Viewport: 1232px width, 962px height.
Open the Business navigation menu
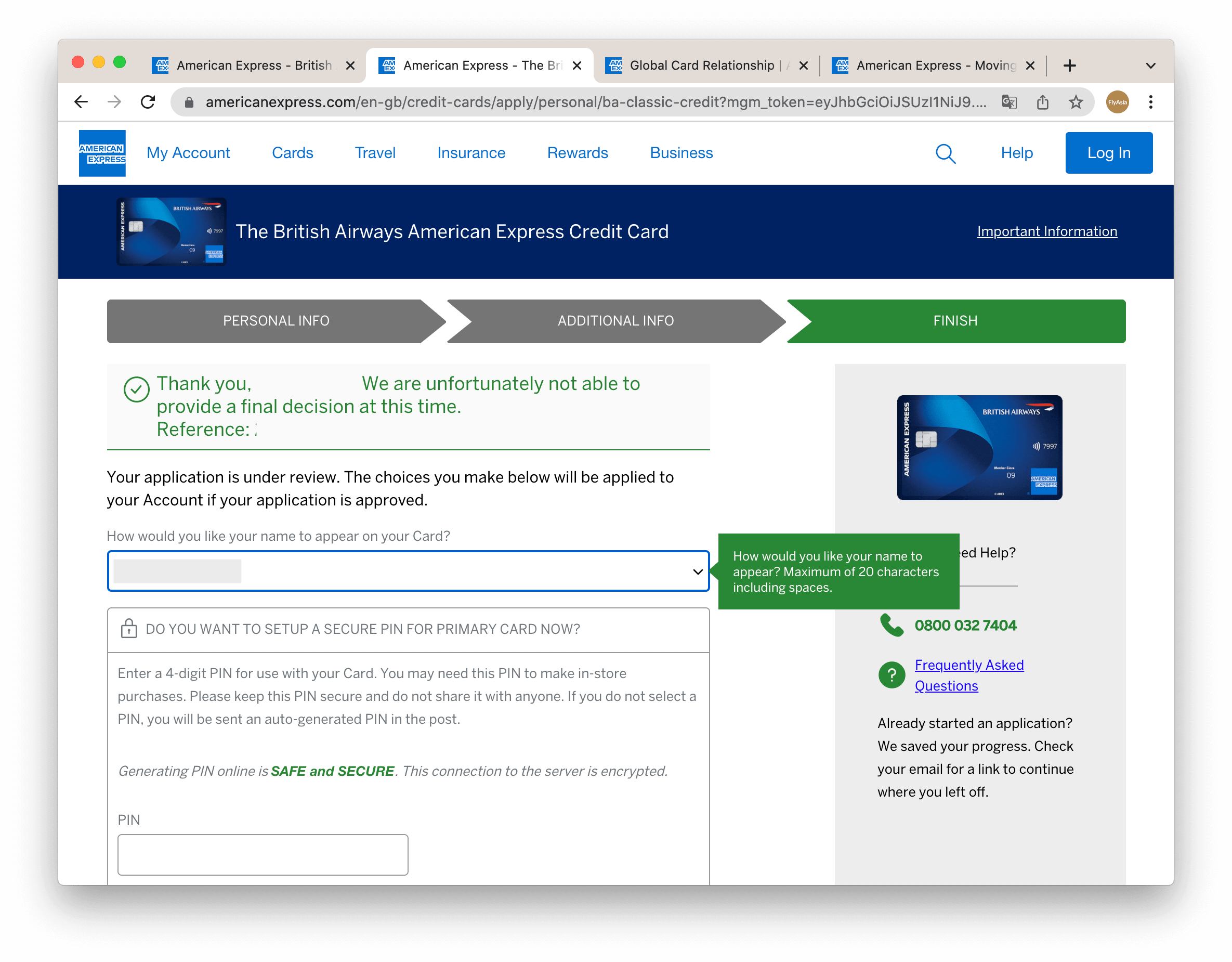tap(681, 153)
